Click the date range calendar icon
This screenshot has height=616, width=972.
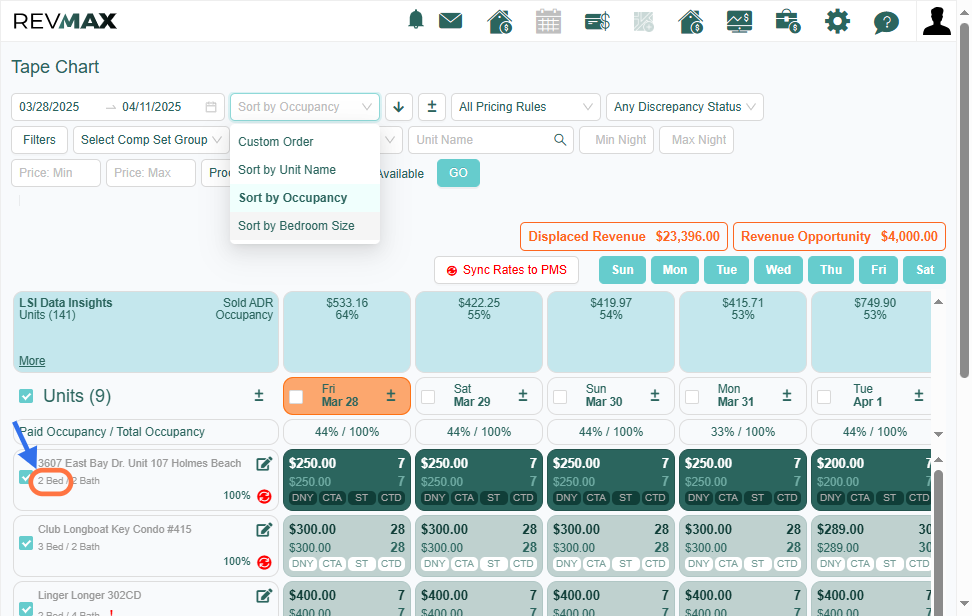click(211, 107)
